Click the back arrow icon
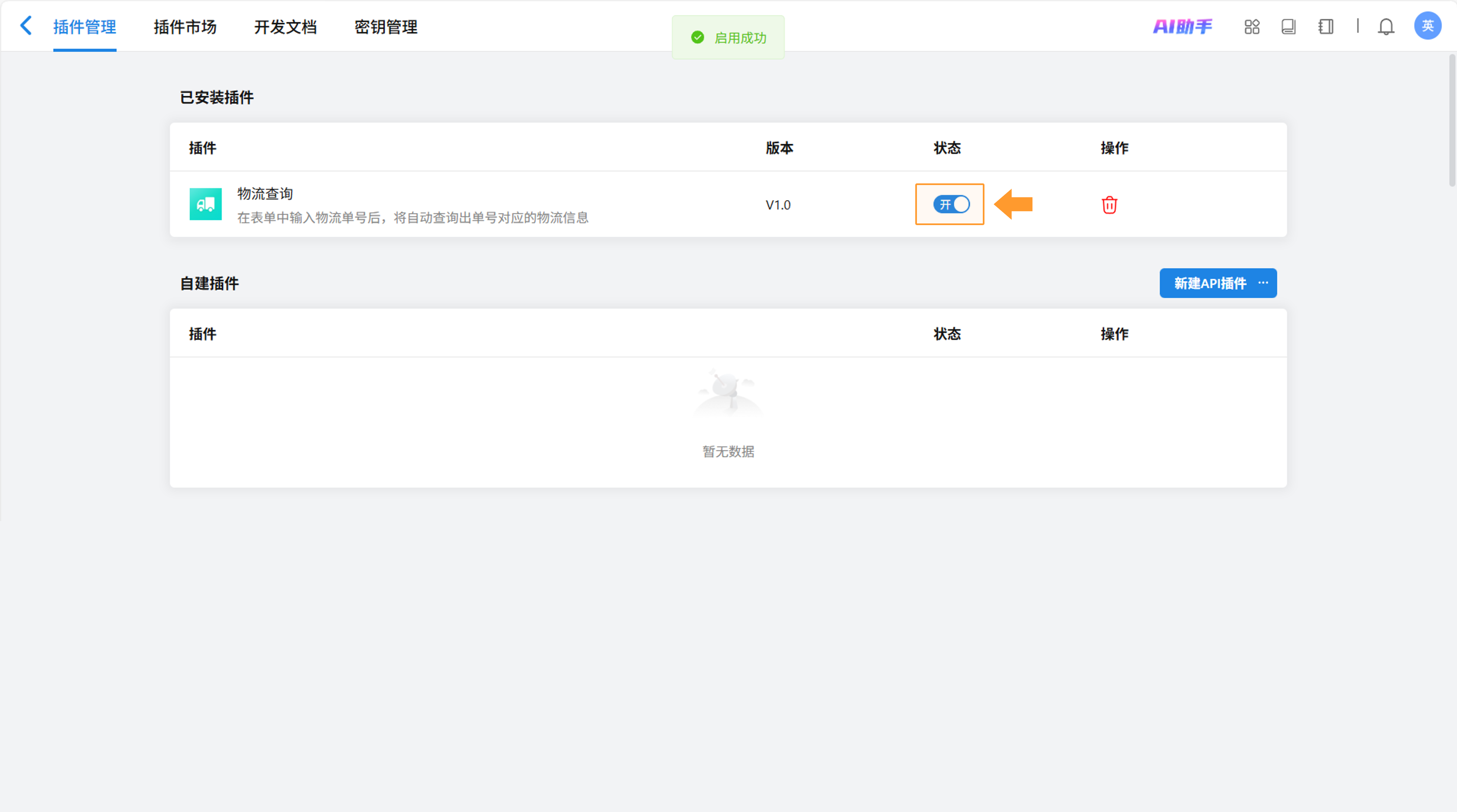The width and height of the screenshot is (1457, 812). click(x=26, y=26)
